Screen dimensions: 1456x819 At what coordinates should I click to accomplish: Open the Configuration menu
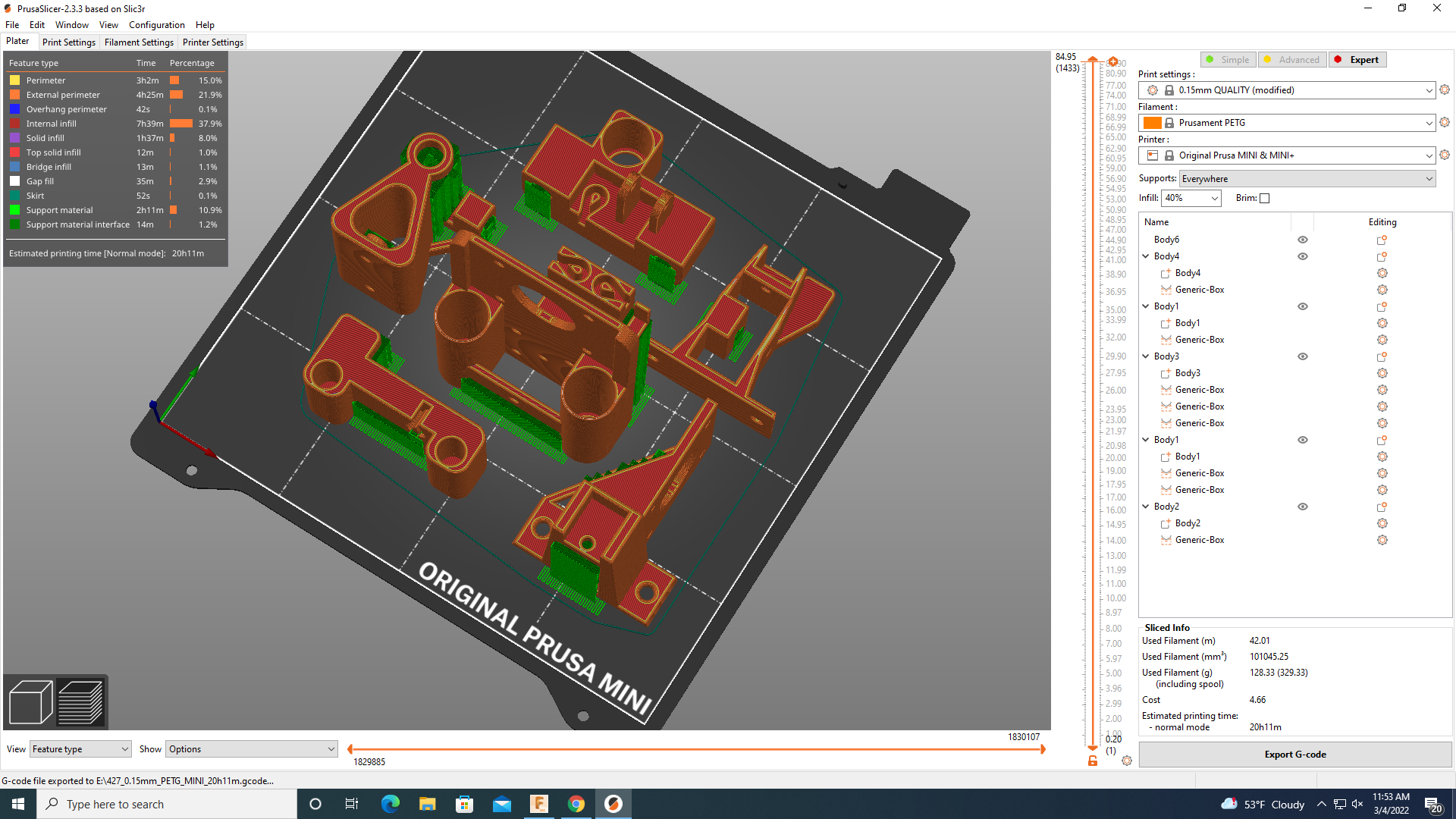coord(156,24)
